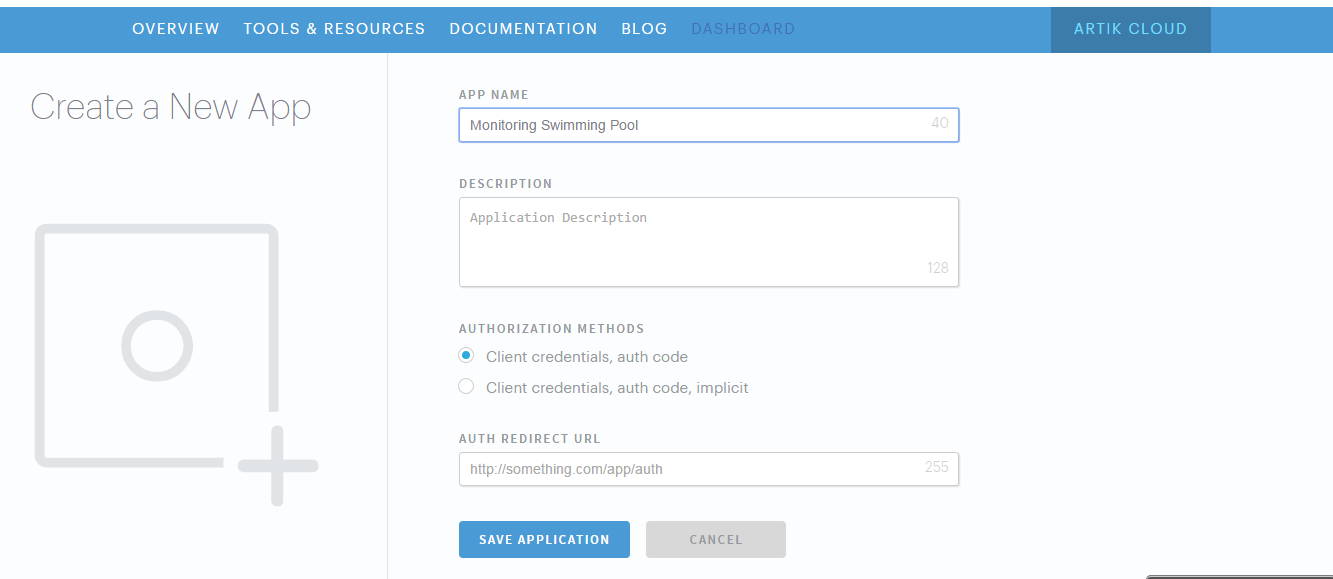
Task: Go to Tools & Resources menu
Action: click(334, 29)
